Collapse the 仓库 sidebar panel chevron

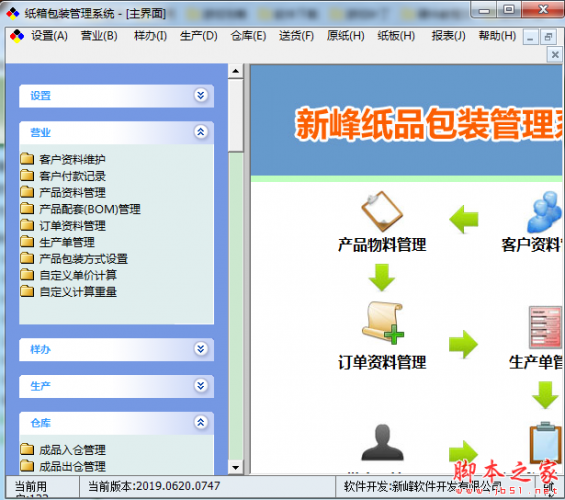(x=201, y=422)
